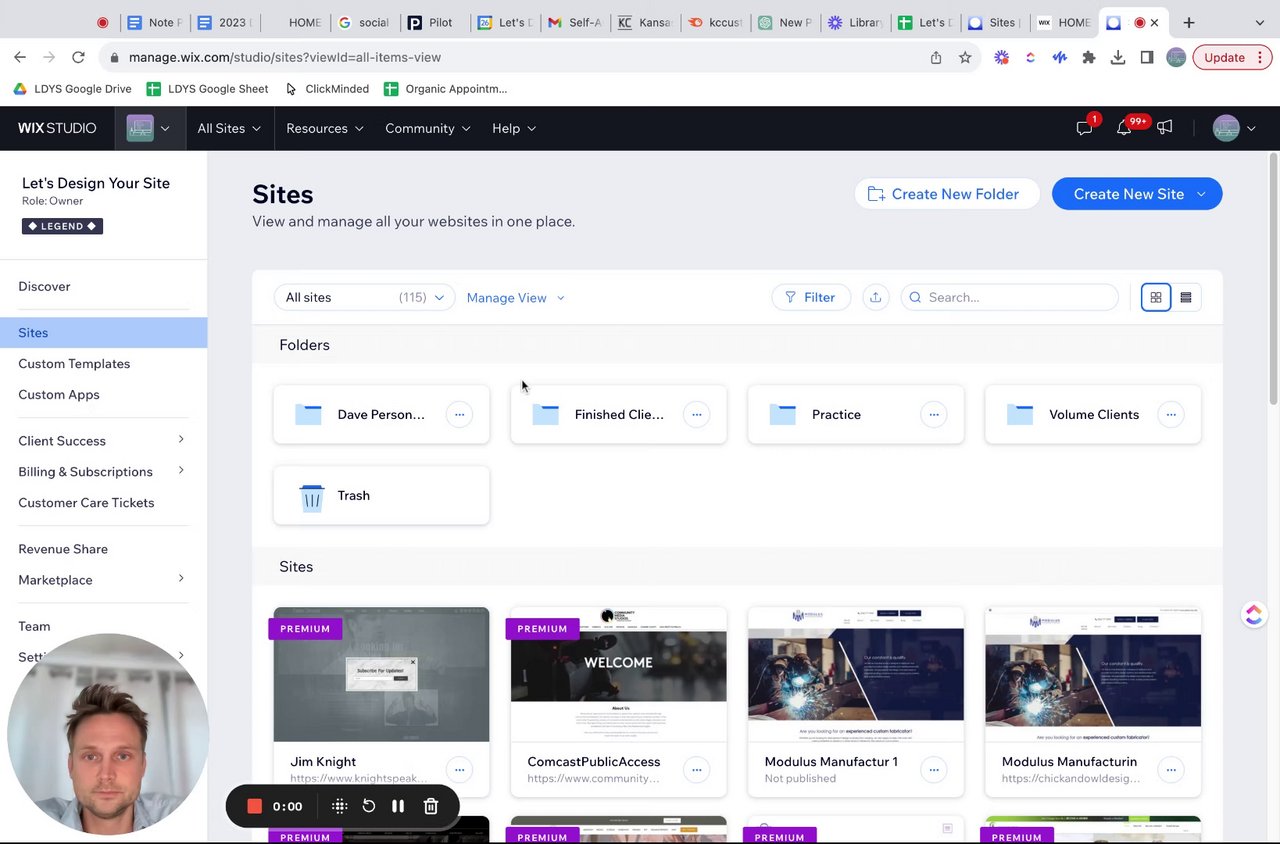The height and width of the screenshot is (844, 1280).
Task: Open more options for Volume Clients folder
Action: coord(1170,414)
